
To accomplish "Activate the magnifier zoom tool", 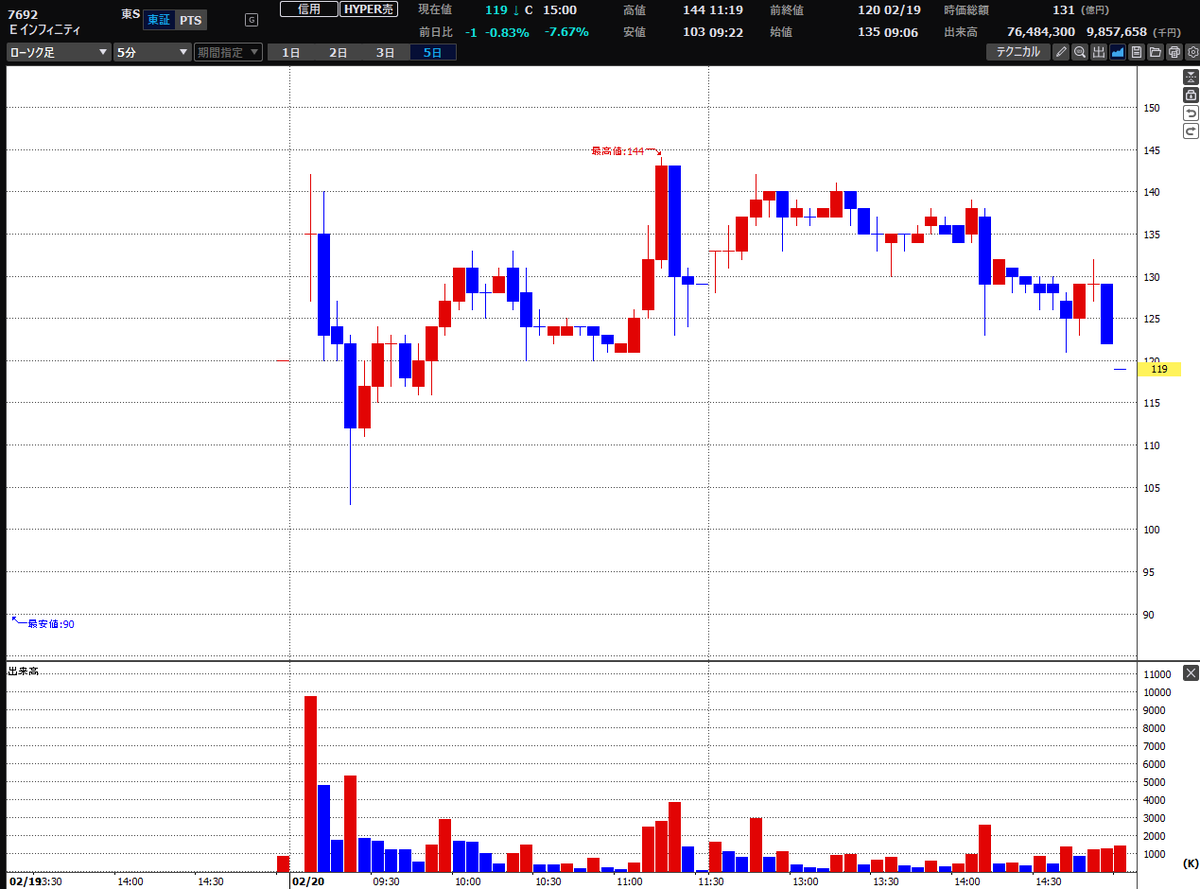I will 1080,52.
